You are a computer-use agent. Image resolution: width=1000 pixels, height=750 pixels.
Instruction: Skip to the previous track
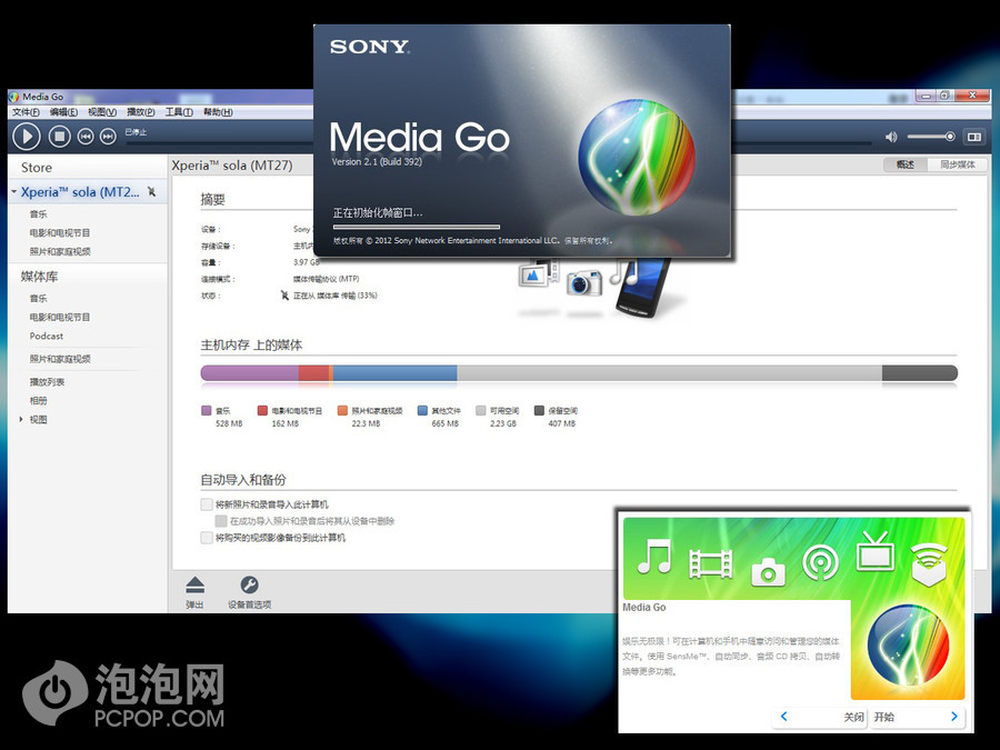[x=85, y=136]
